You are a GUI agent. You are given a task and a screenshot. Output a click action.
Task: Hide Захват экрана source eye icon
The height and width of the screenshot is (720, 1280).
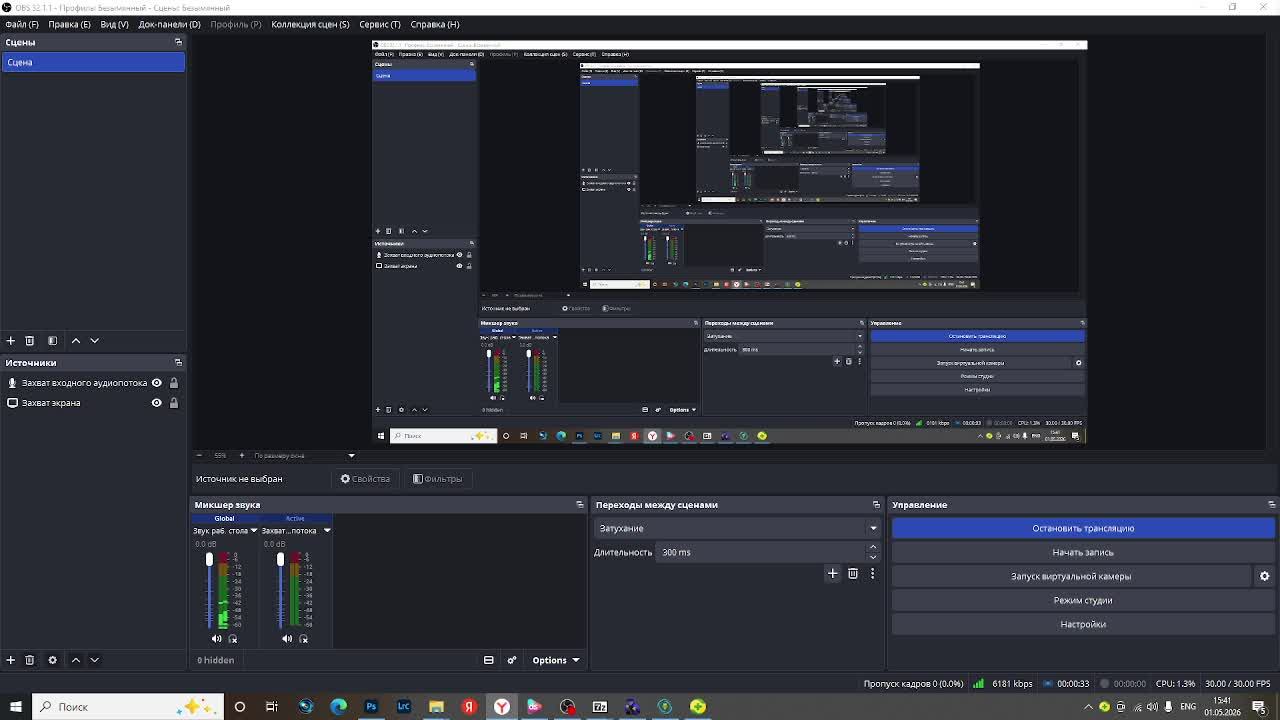click(x=156, y=403)
